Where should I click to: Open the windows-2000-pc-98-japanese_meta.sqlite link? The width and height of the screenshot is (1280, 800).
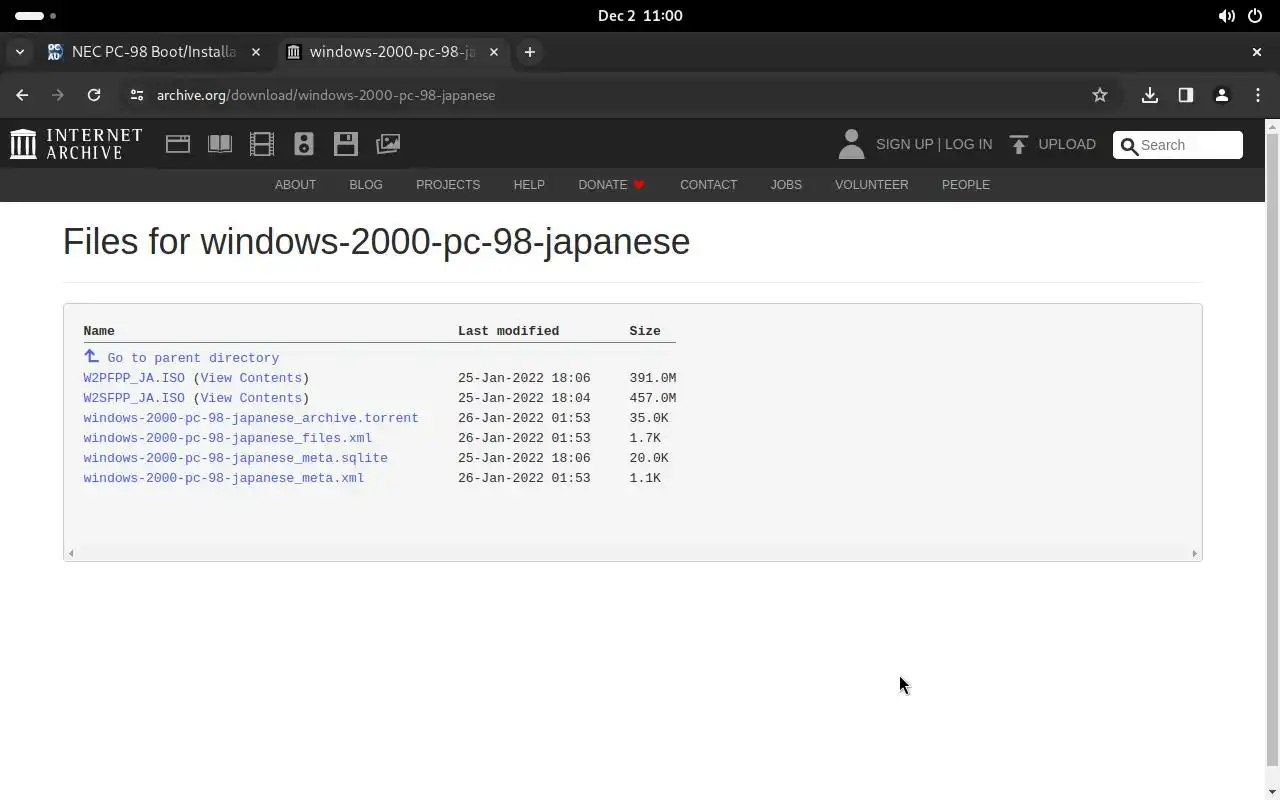(x=235, y=458)
